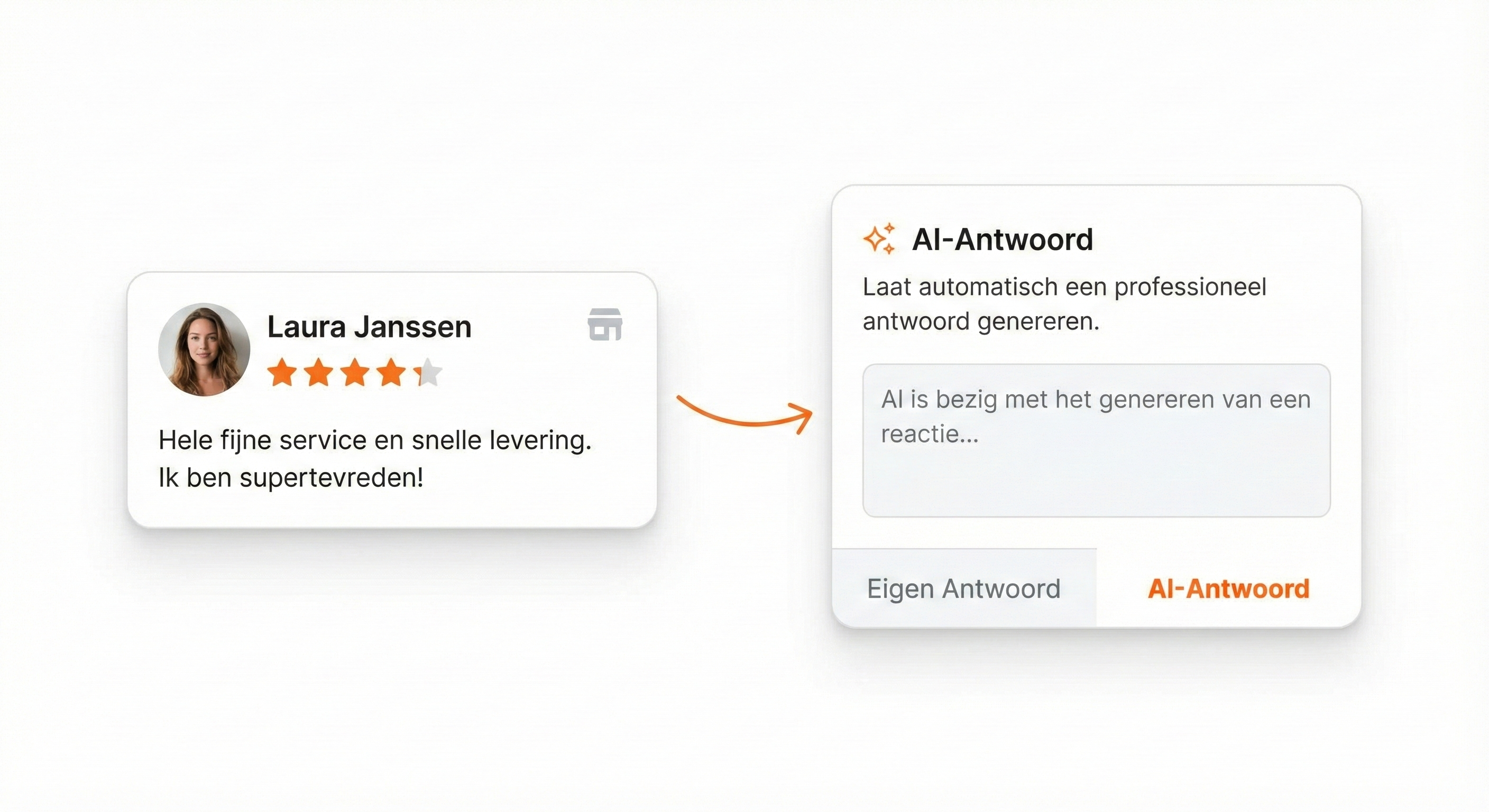
Task: Click the review line "Ik ben supertevreden!"
Action: (x=291, y=478)
